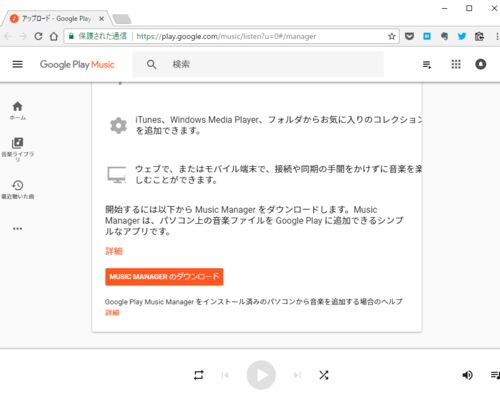Expand the sidebar more options dots
This screenshot has width=500, height=397.
[x=17, y=229]
